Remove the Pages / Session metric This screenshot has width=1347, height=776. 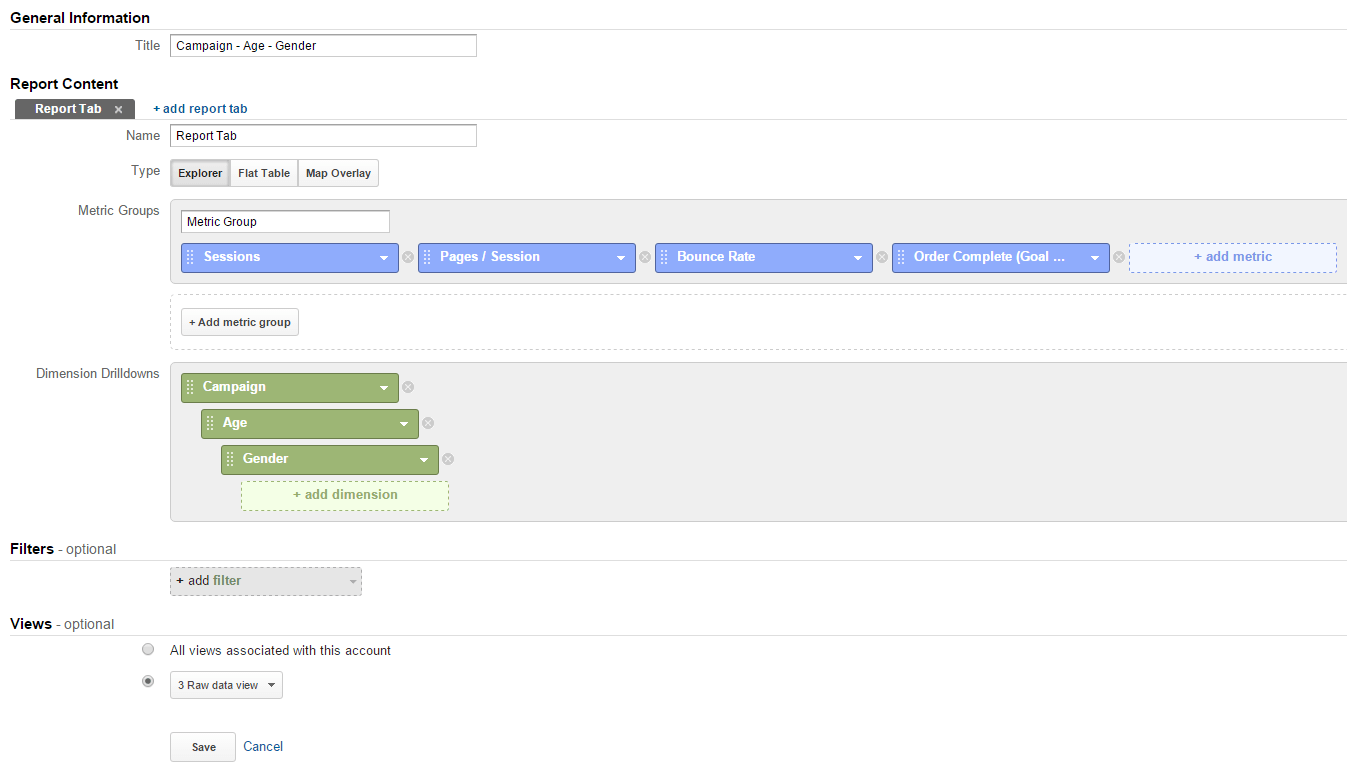click(x=645, y=258)
